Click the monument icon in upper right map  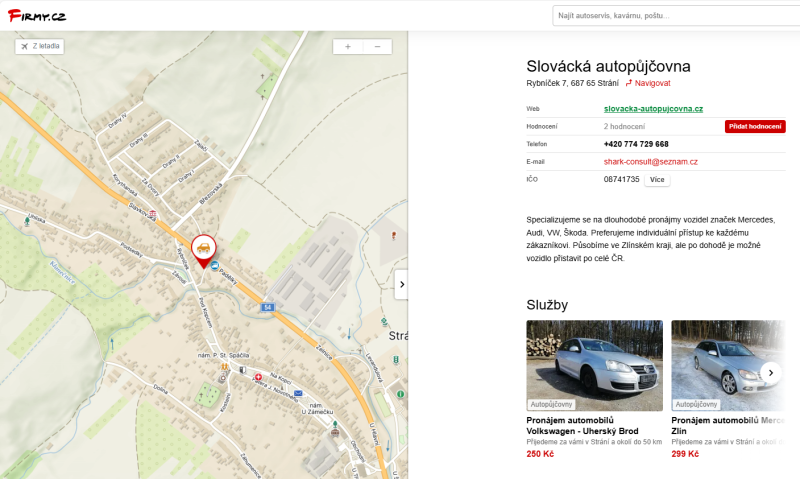(394, 236)
